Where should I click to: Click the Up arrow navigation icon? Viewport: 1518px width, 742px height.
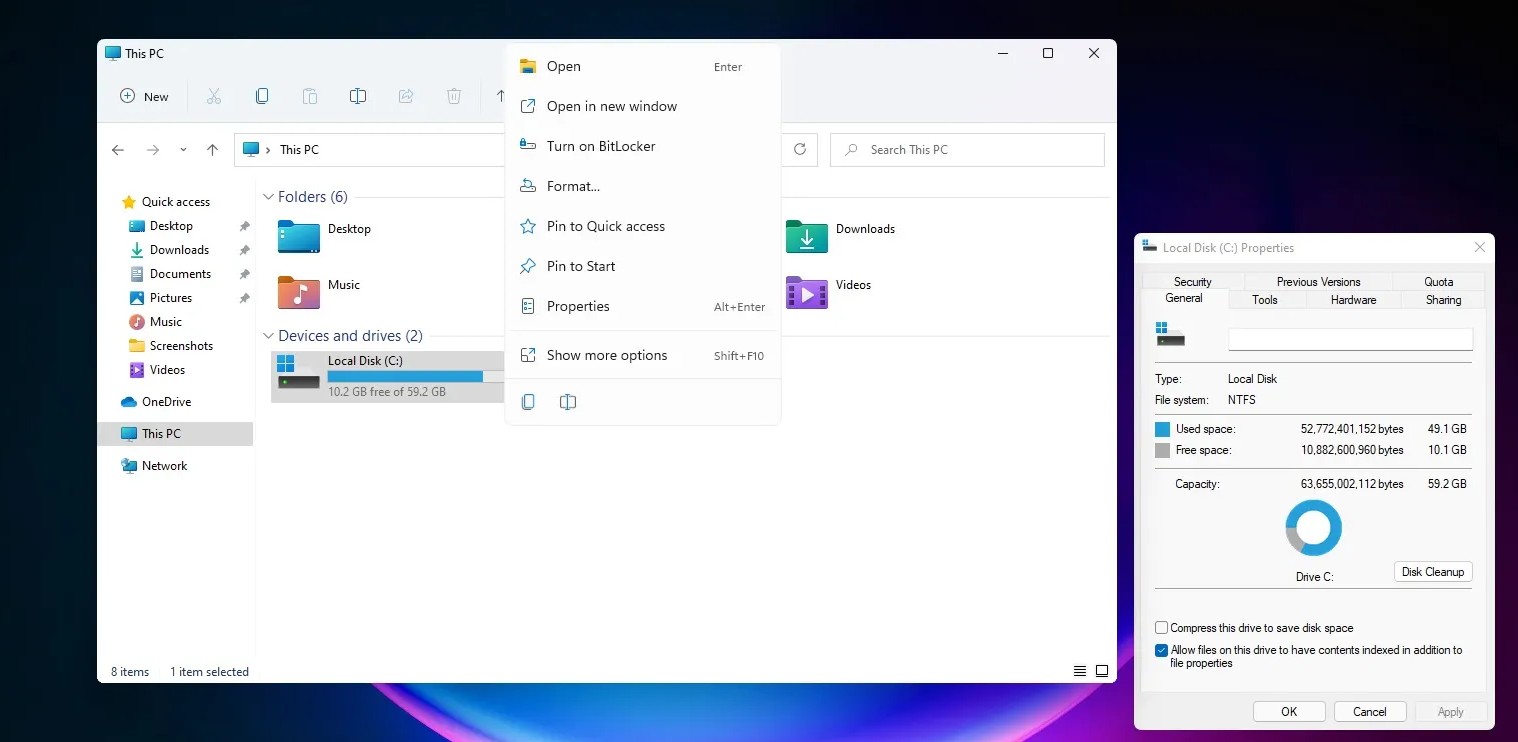pyautogui.click(x=212, y=150)
